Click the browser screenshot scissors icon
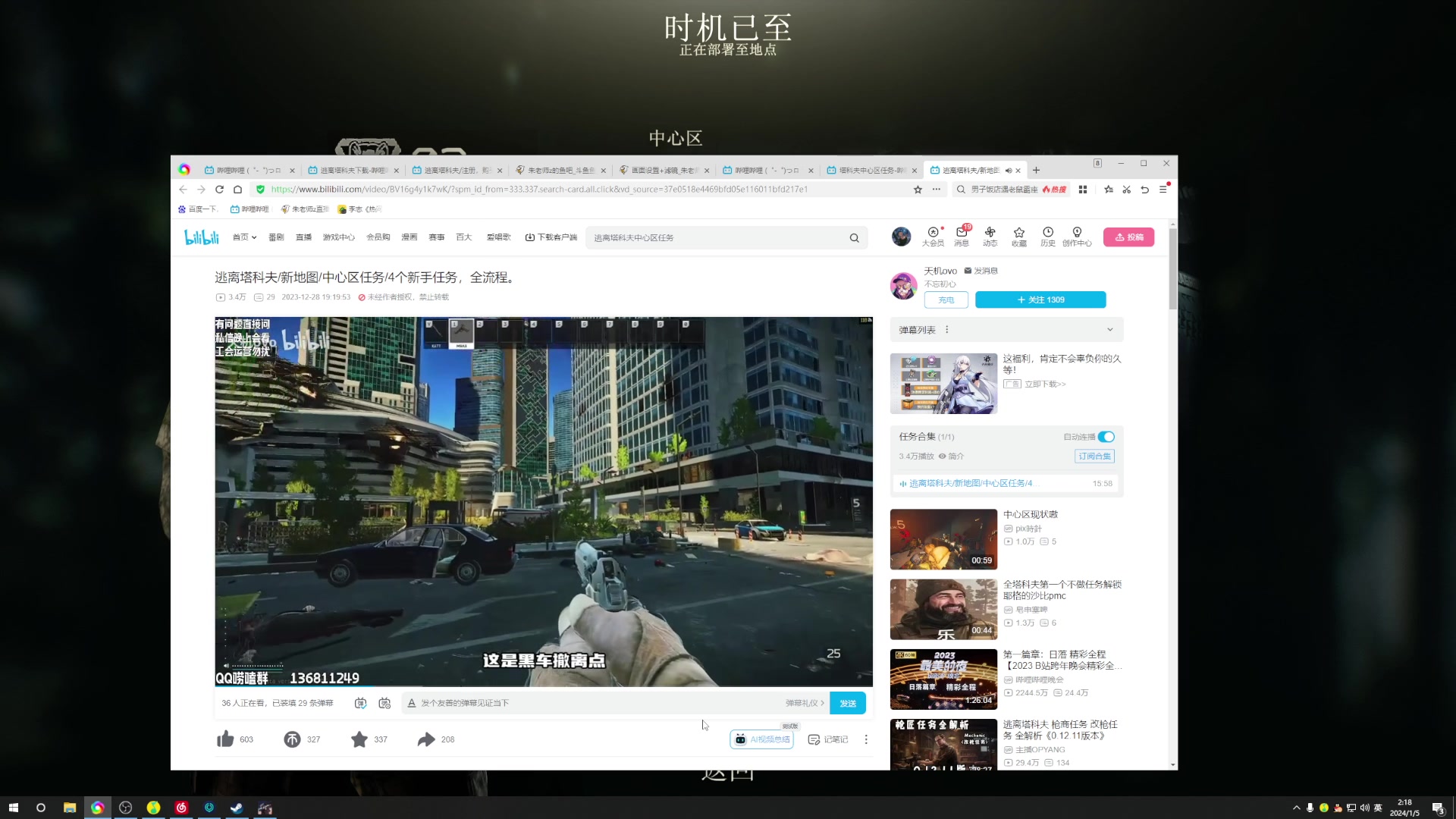The height and width of the screenshot is (819, 1456). click(1127, 190)
